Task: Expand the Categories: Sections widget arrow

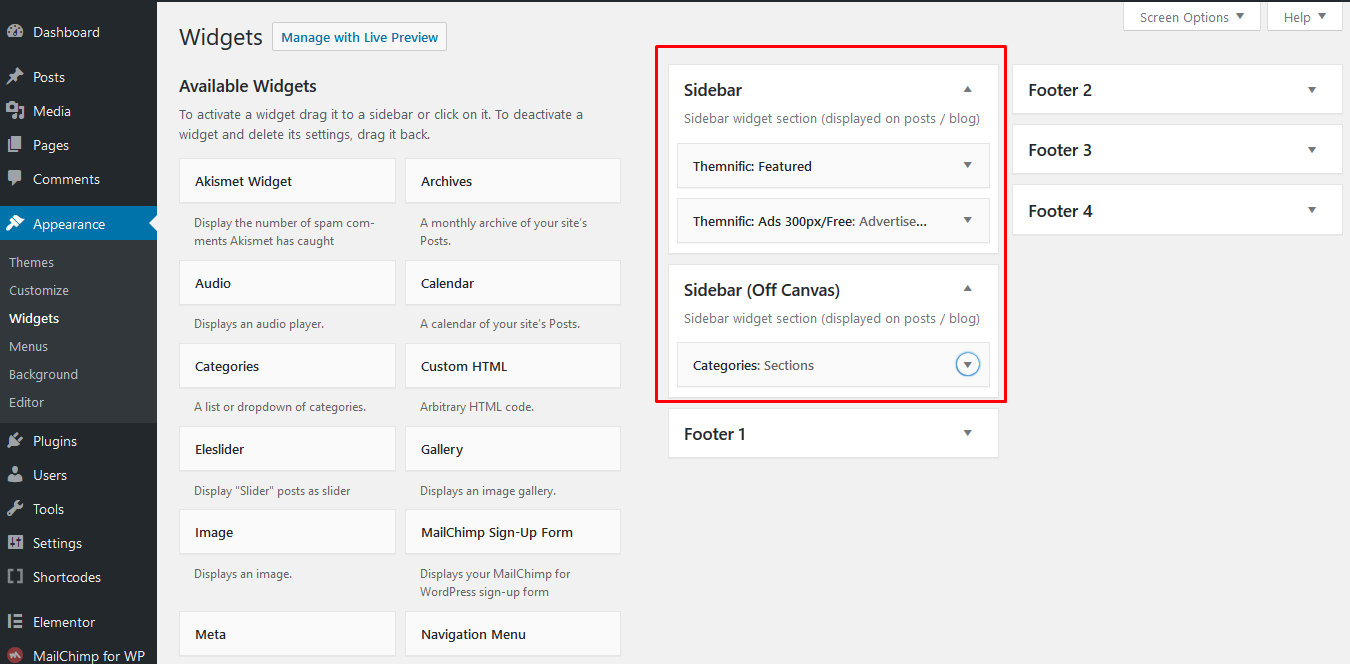Action: (967, 365)
